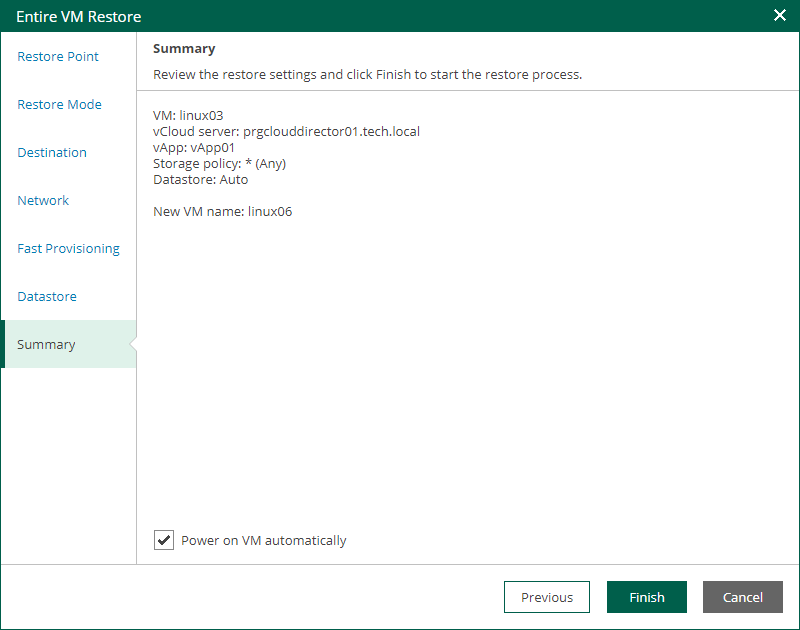Click the Previous button
The height and width of the screenshot is (630, 800).
click(546, 597)
